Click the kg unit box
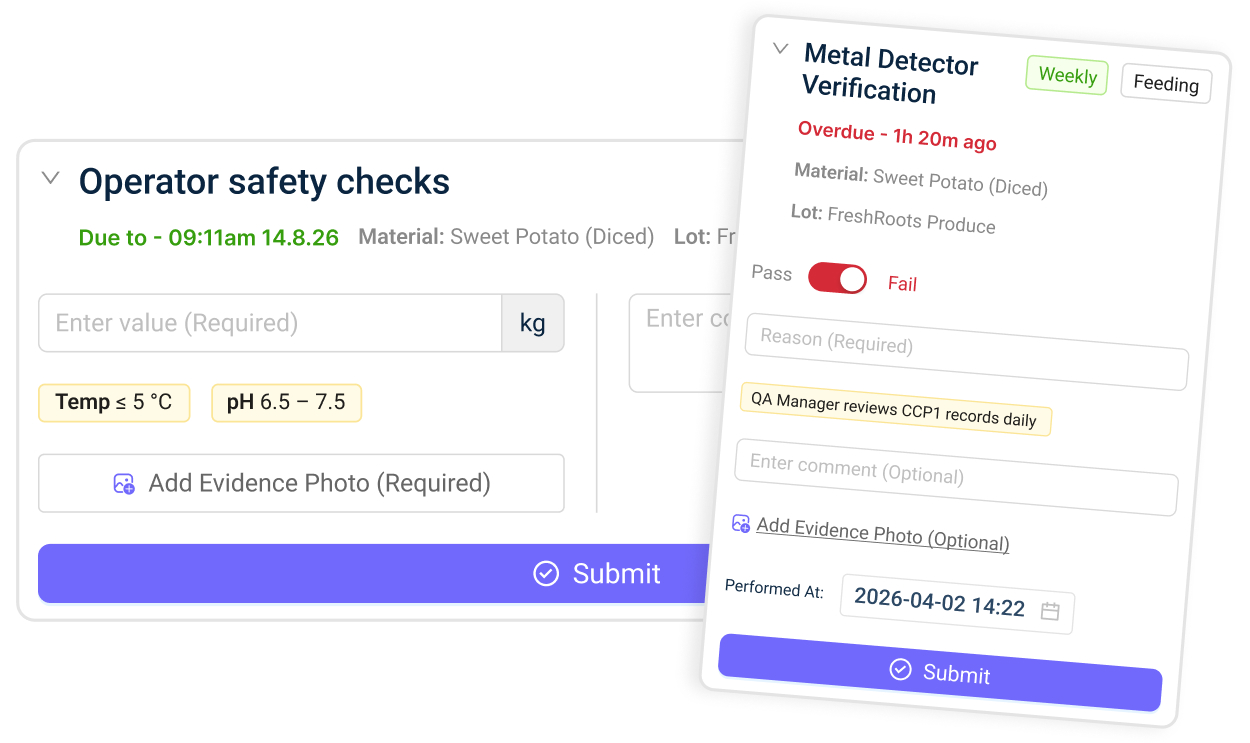 click(533, 323)
